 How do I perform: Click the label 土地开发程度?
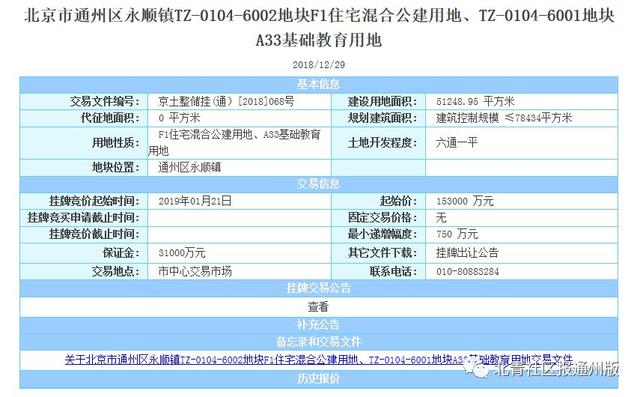pos(382,143)
